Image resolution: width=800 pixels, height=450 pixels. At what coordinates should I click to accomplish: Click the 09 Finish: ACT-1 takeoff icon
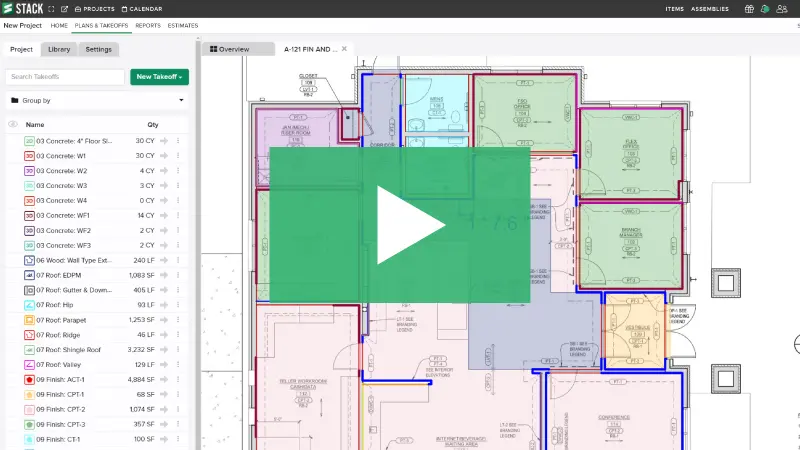[29, 380]
